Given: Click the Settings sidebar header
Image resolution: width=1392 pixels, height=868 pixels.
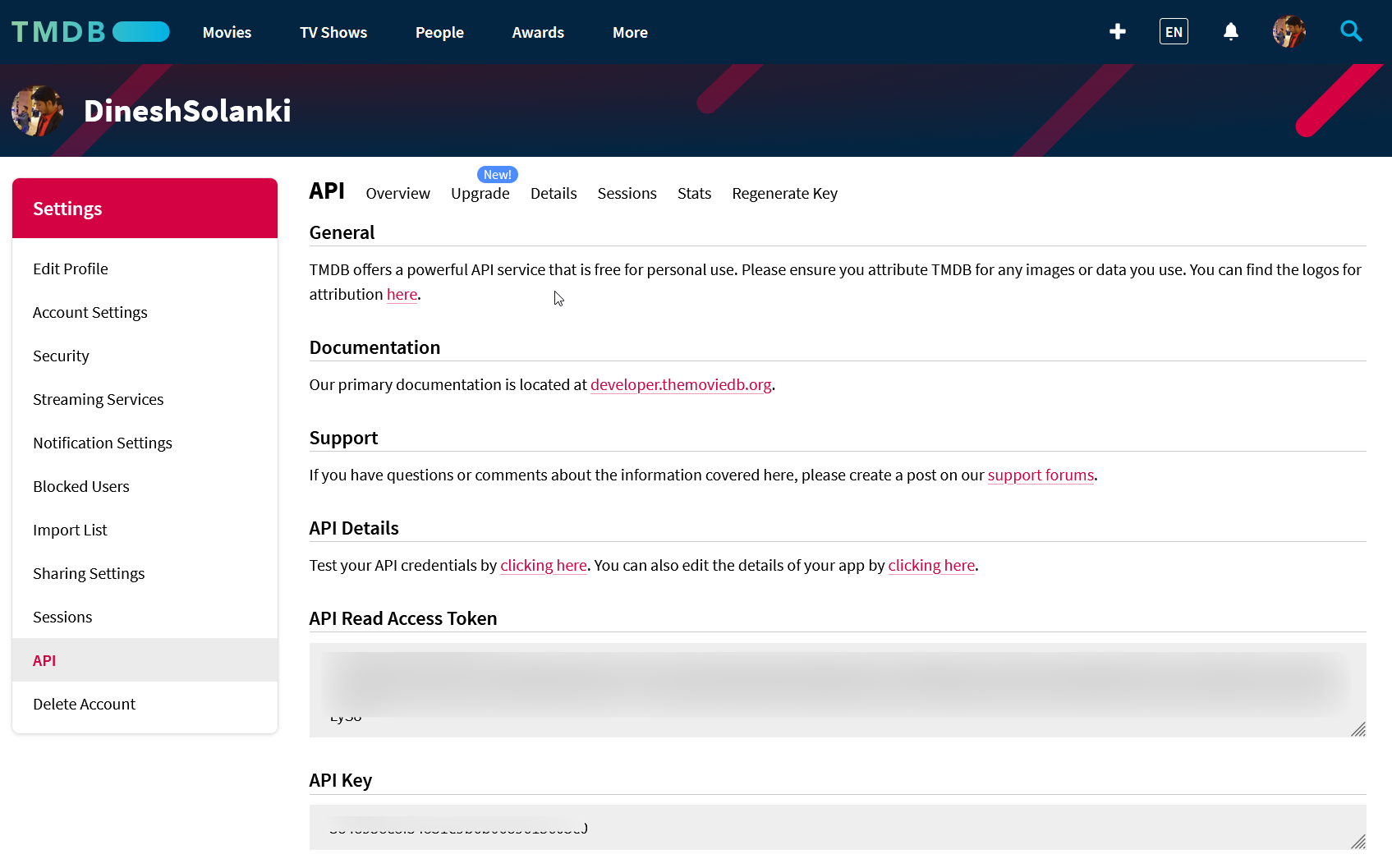Looking at the screenshot, I should [145, 209].
